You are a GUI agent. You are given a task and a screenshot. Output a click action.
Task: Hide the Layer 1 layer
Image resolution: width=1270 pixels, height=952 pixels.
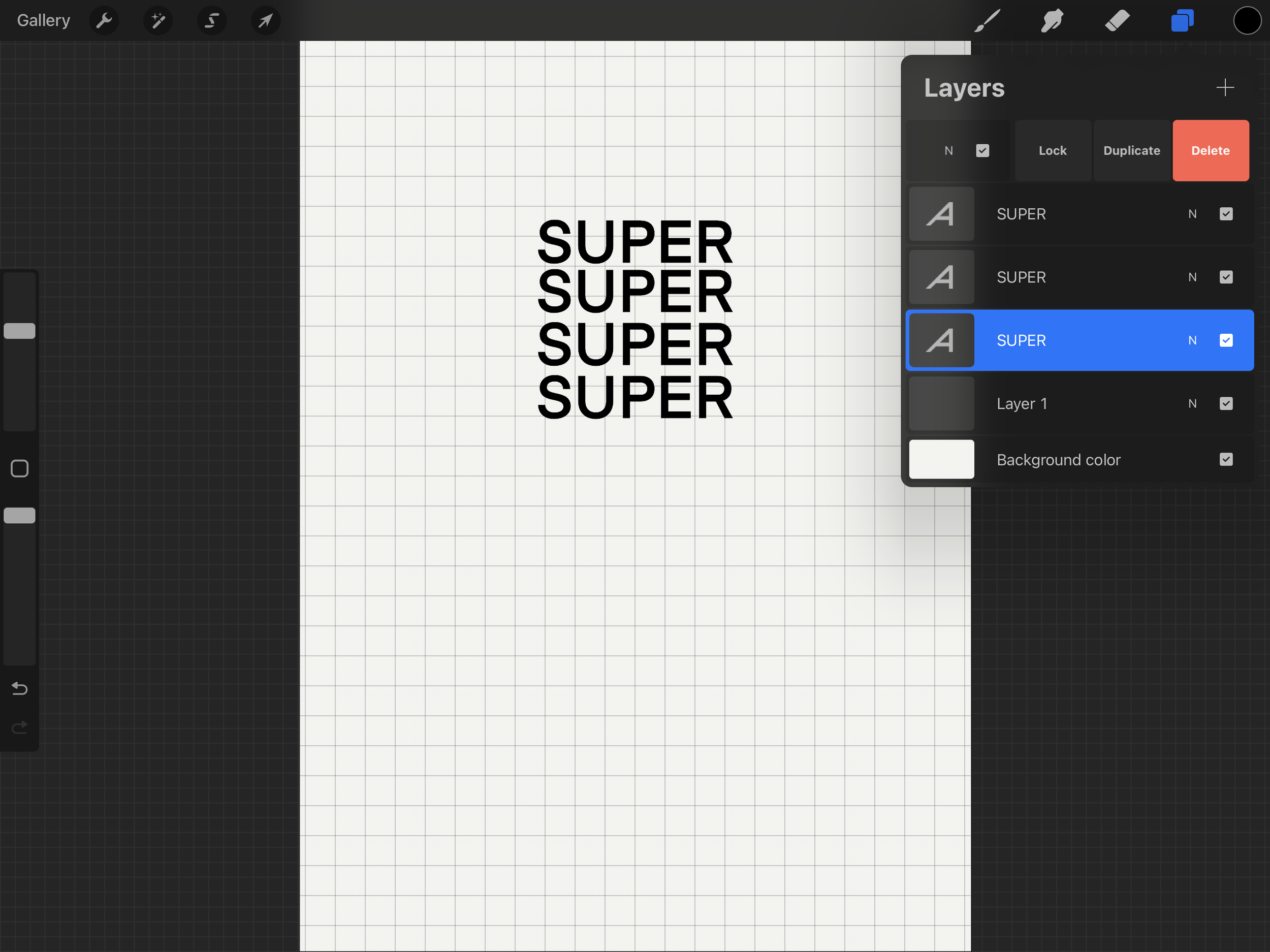(x=1226, y=404)
